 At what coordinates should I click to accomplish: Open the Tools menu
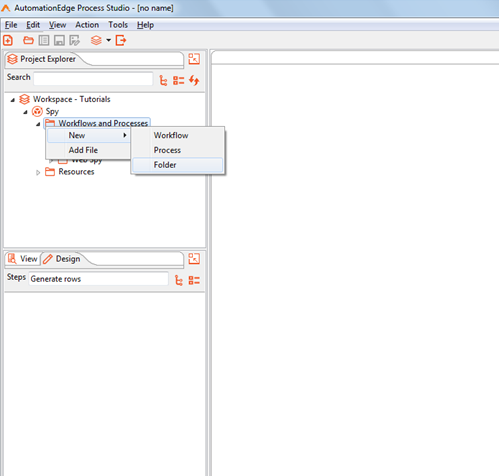point(118,25)
